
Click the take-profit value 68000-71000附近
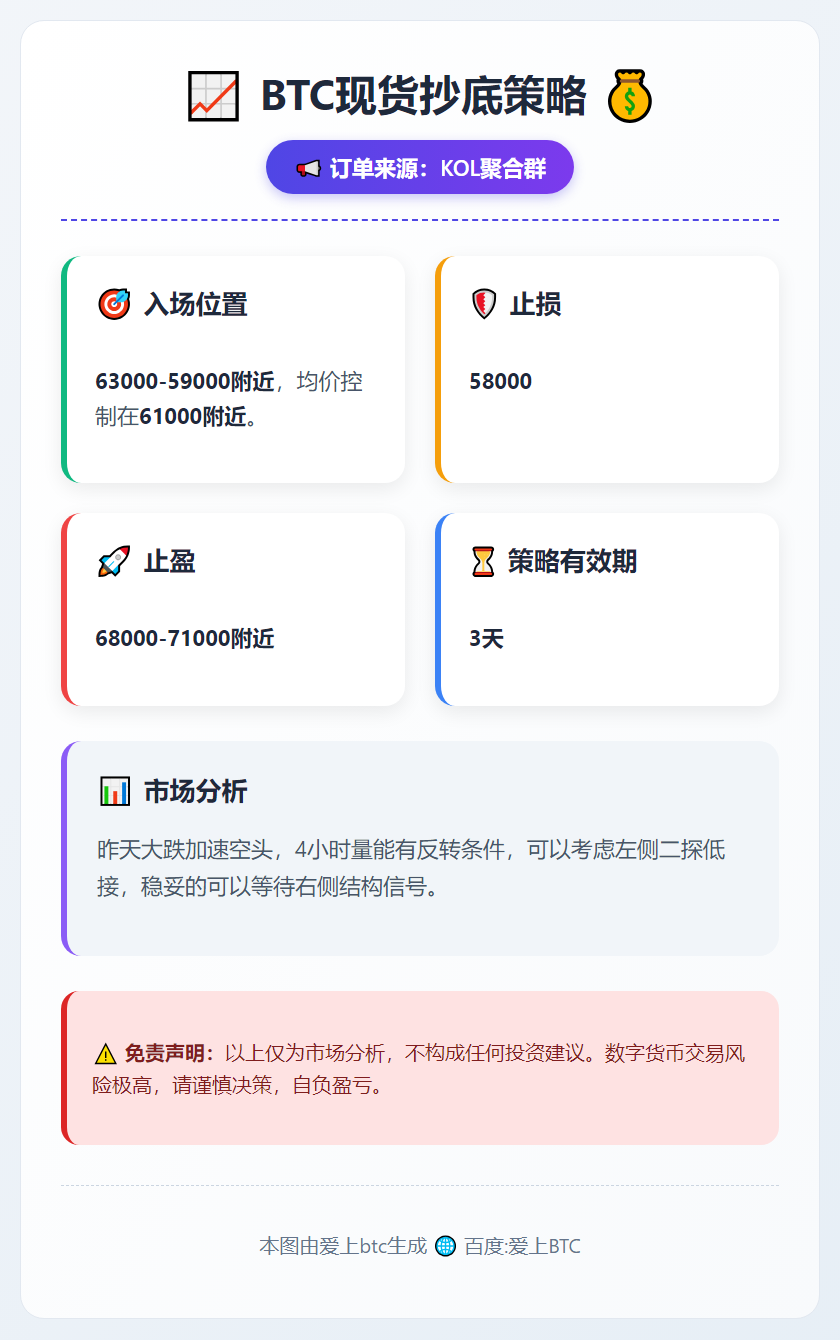[185, 639]
